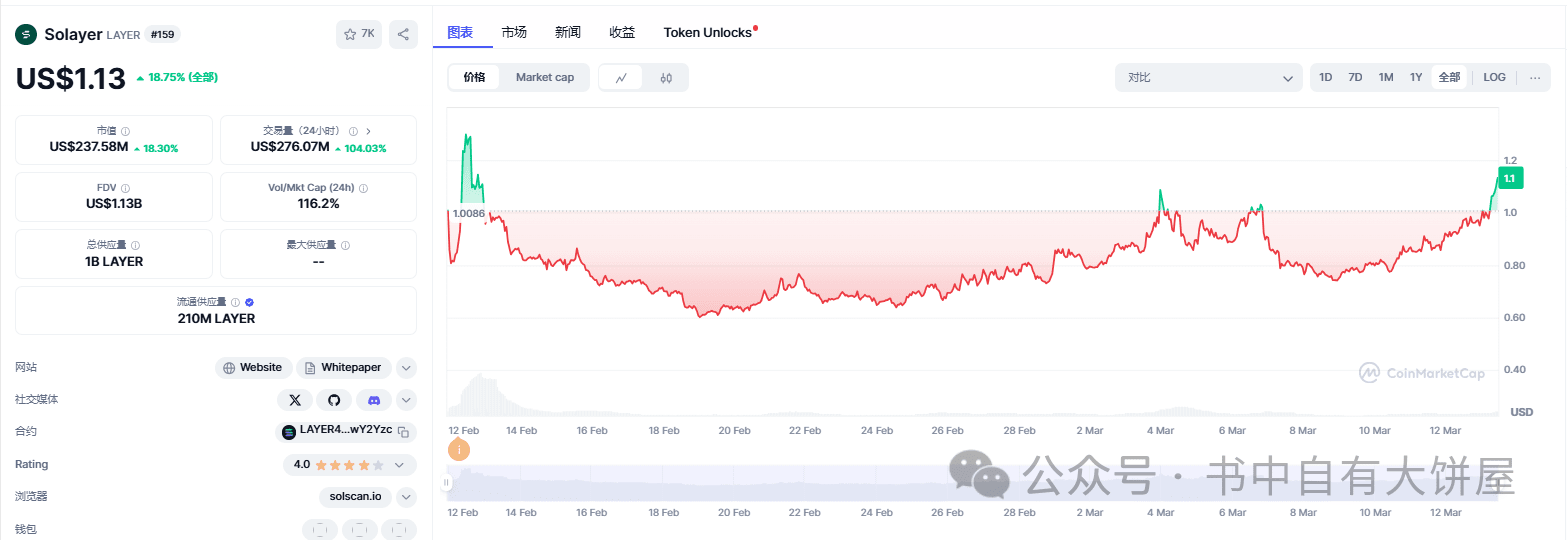
Task: Click the 1B LAYER total supply value
Action: 114,262
